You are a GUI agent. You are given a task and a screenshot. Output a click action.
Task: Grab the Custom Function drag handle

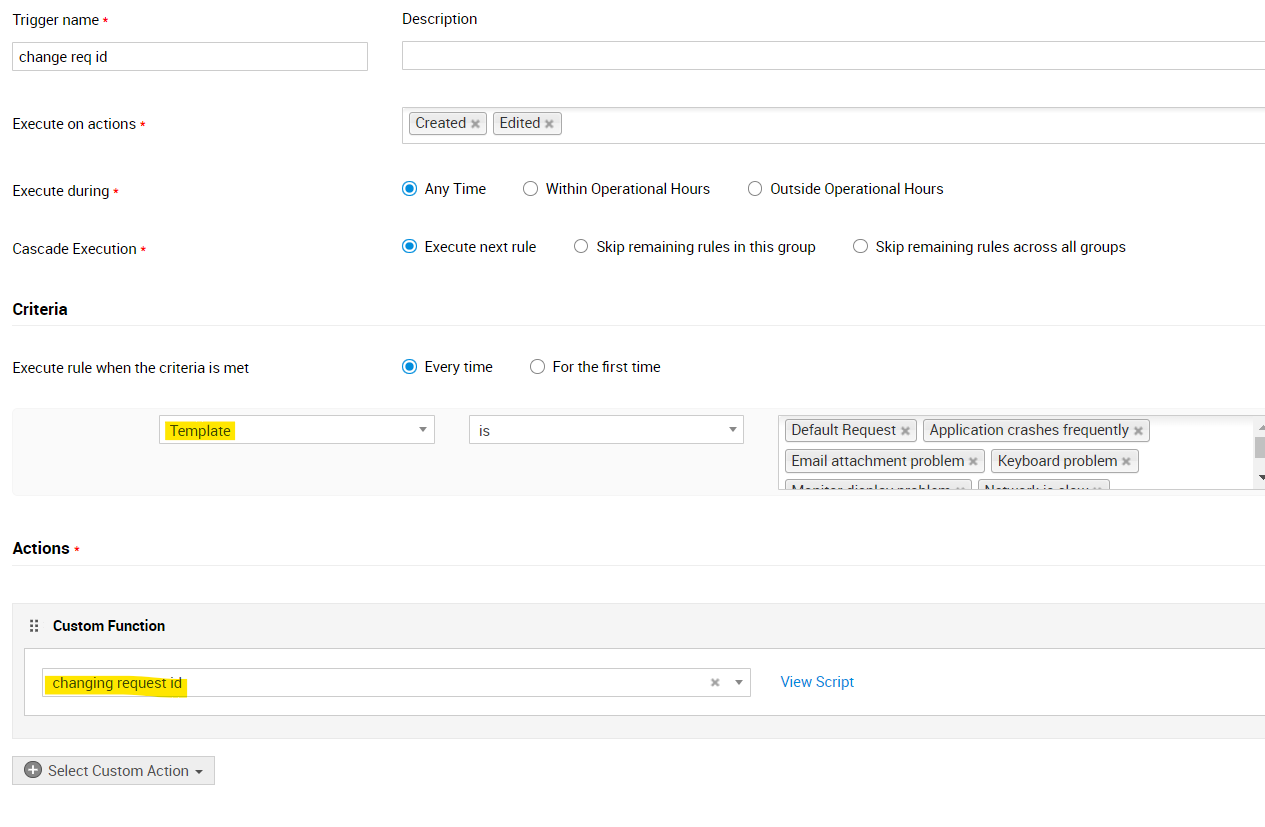(x=34, y=626)
